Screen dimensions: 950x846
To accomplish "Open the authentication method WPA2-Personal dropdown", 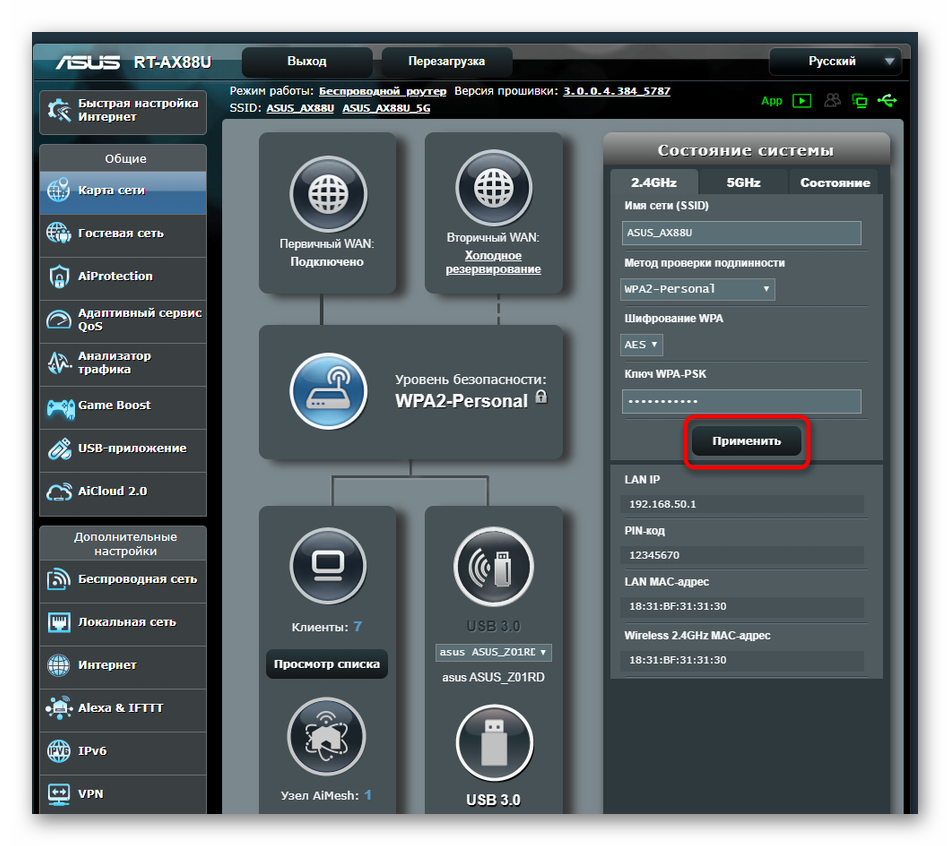I will pyautogui.click(x=697, y=289).
